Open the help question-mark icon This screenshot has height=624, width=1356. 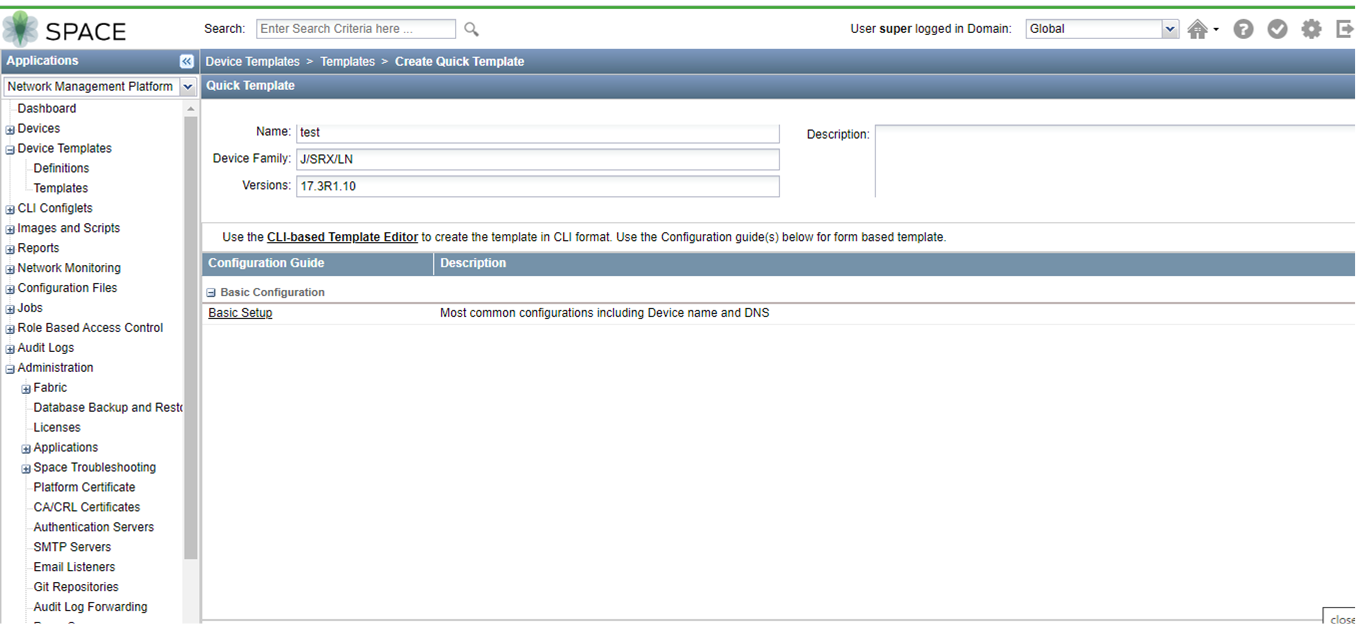[1243, 29]
